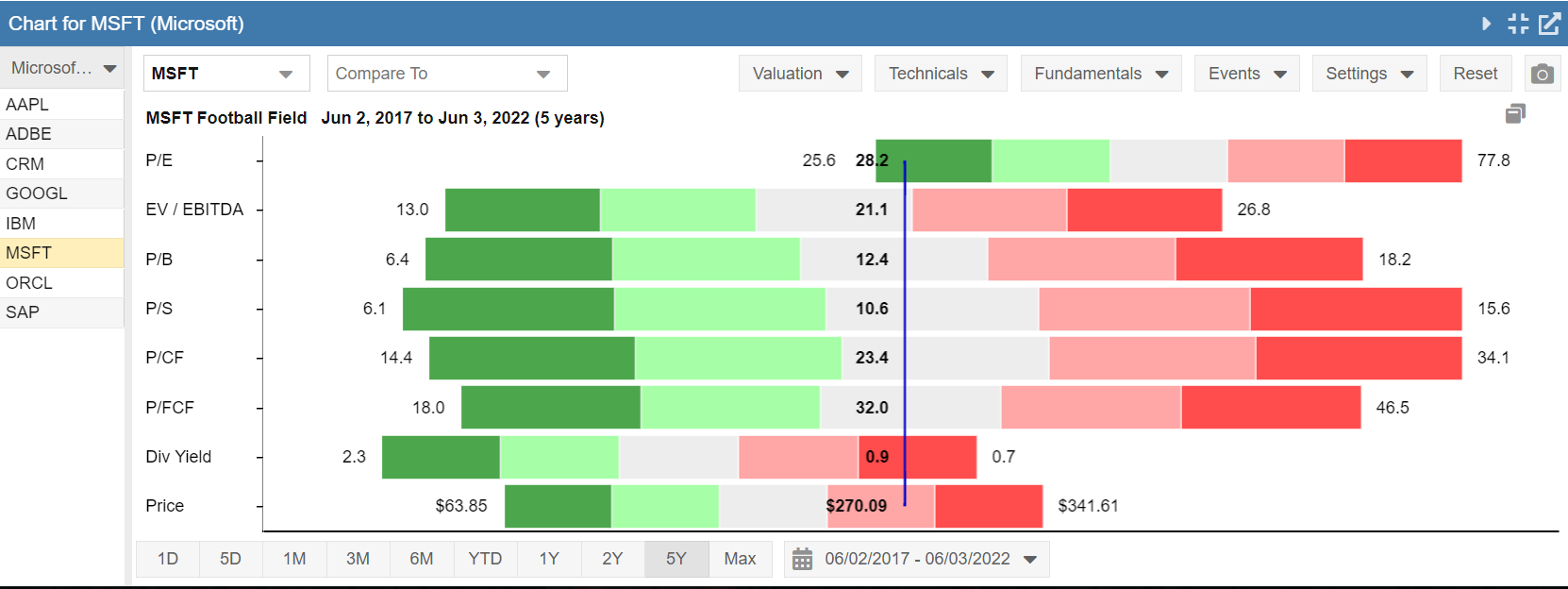
Task: Select the 2Y time range
Action: [x=612, y=559]
